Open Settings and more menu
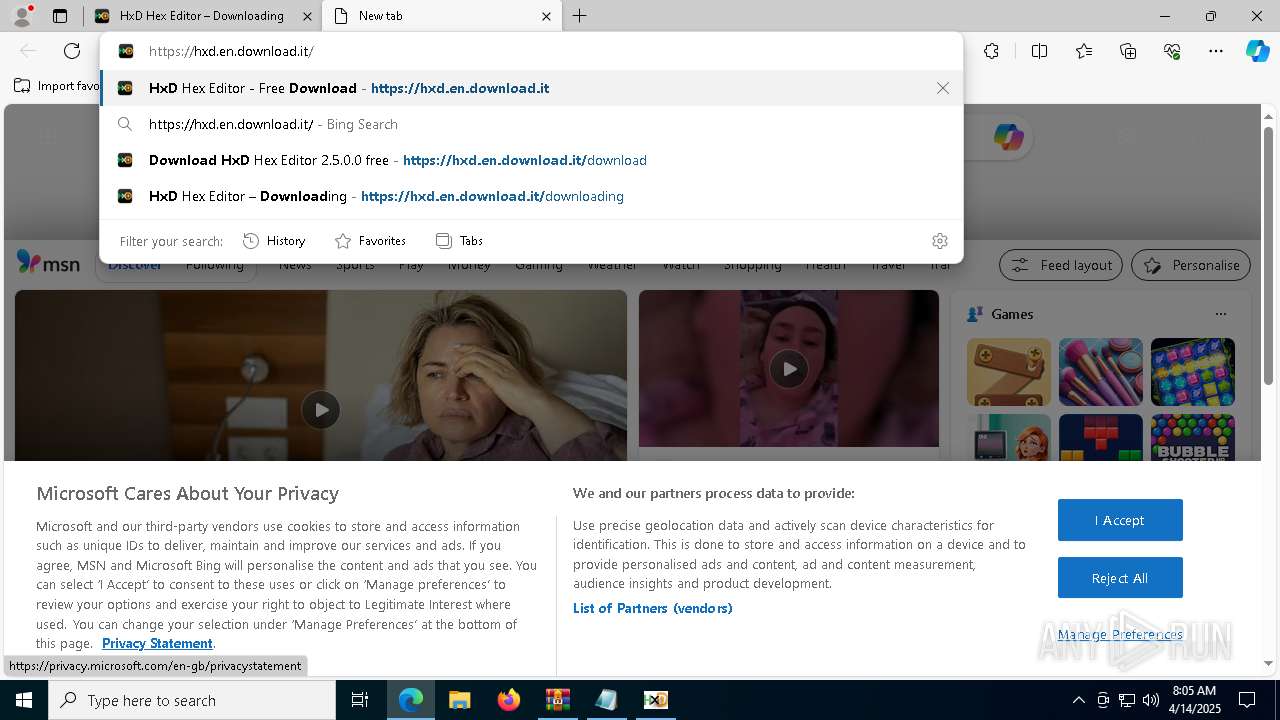 1216,51
